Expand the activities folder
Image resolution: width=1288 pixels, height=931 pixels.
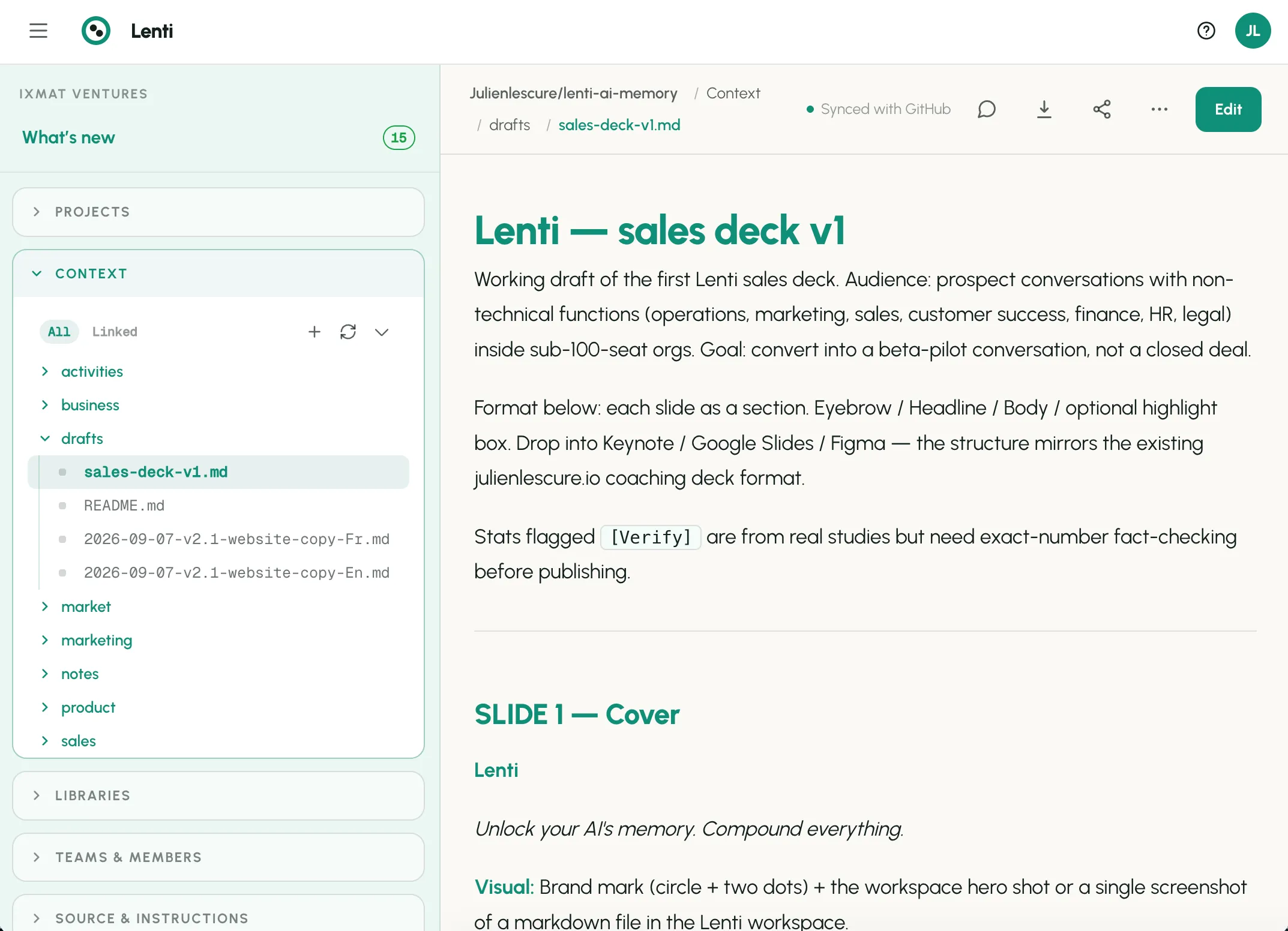point(92,371)
